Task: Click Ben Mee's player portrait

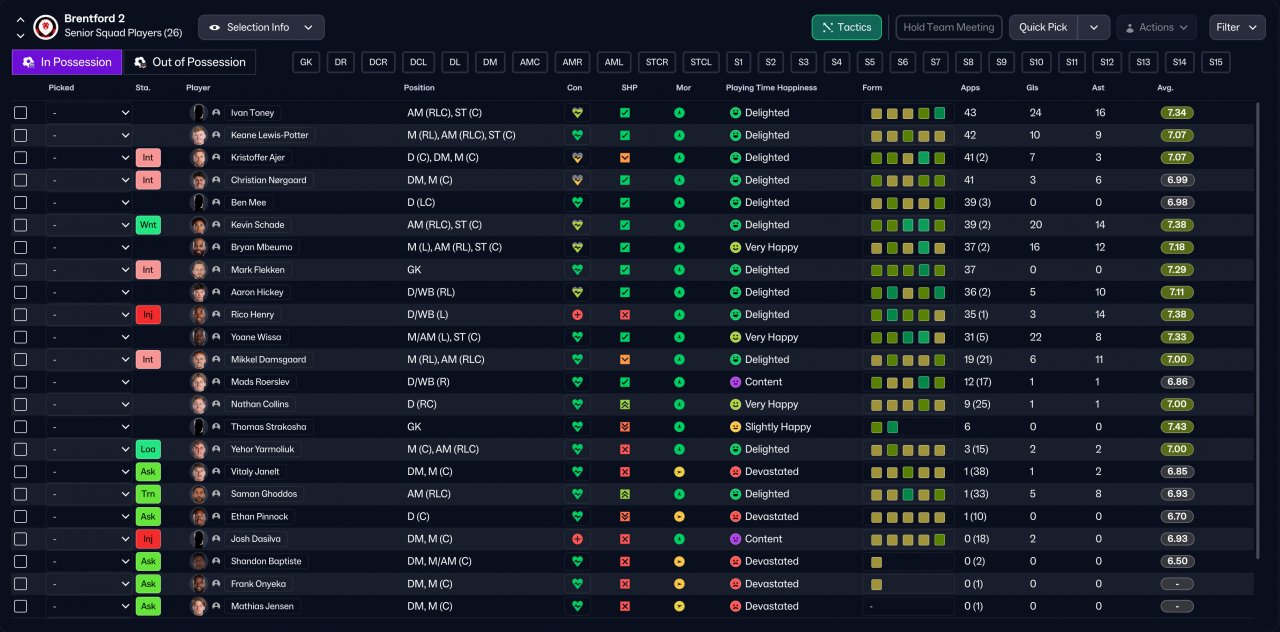Action: click(199, 203)
